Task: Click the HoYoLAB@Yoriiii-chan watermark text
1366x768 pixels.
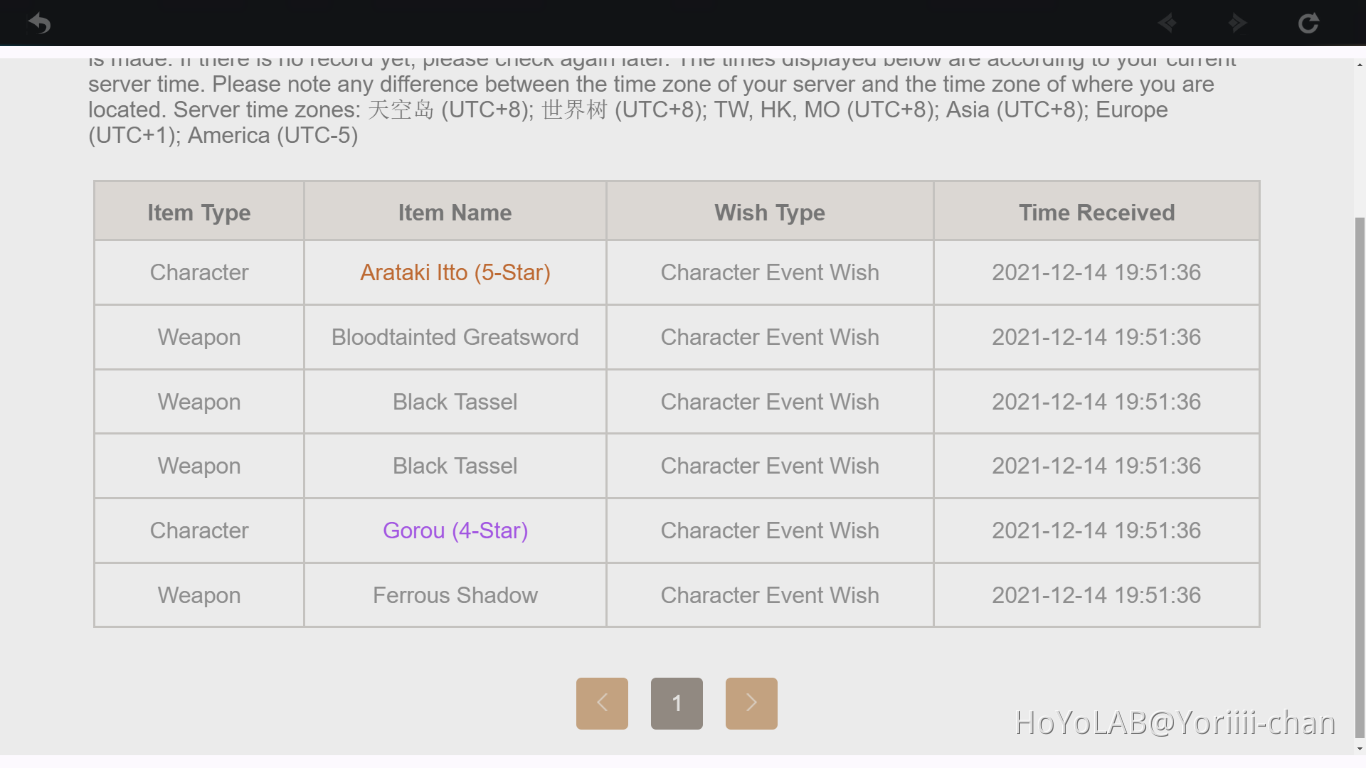Action: [1175, 723]
